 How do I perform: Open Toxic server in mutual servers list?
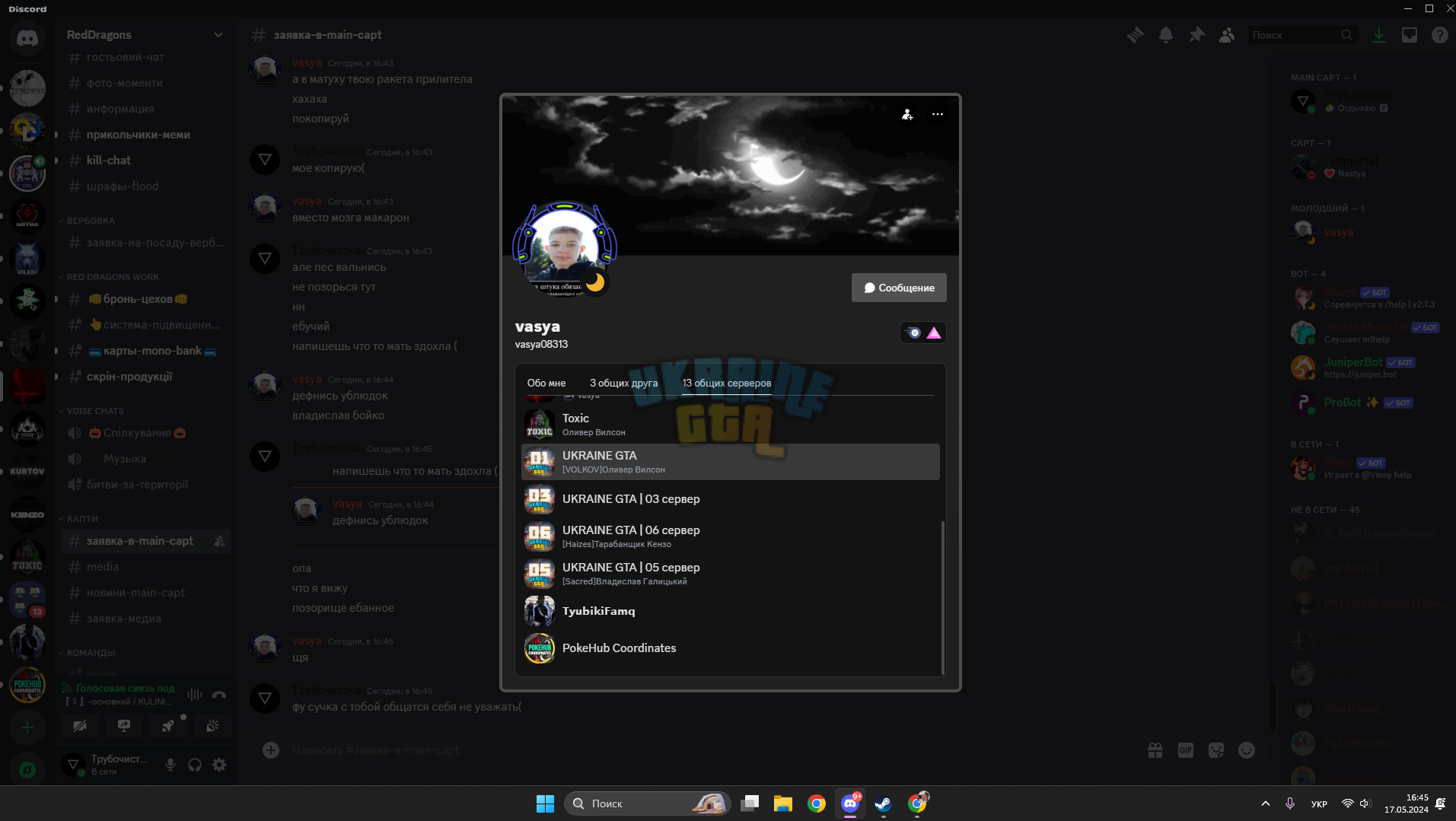[731, 425]
